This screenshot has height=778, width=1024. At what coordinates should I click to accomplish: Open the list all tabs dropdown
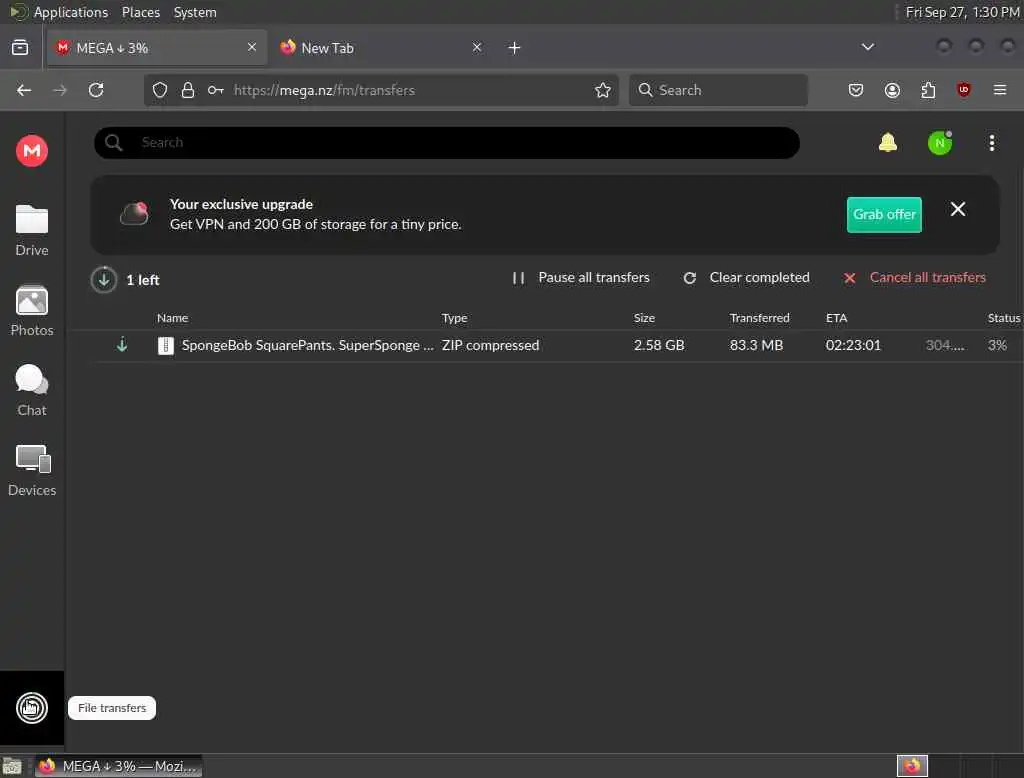[867, 47]
